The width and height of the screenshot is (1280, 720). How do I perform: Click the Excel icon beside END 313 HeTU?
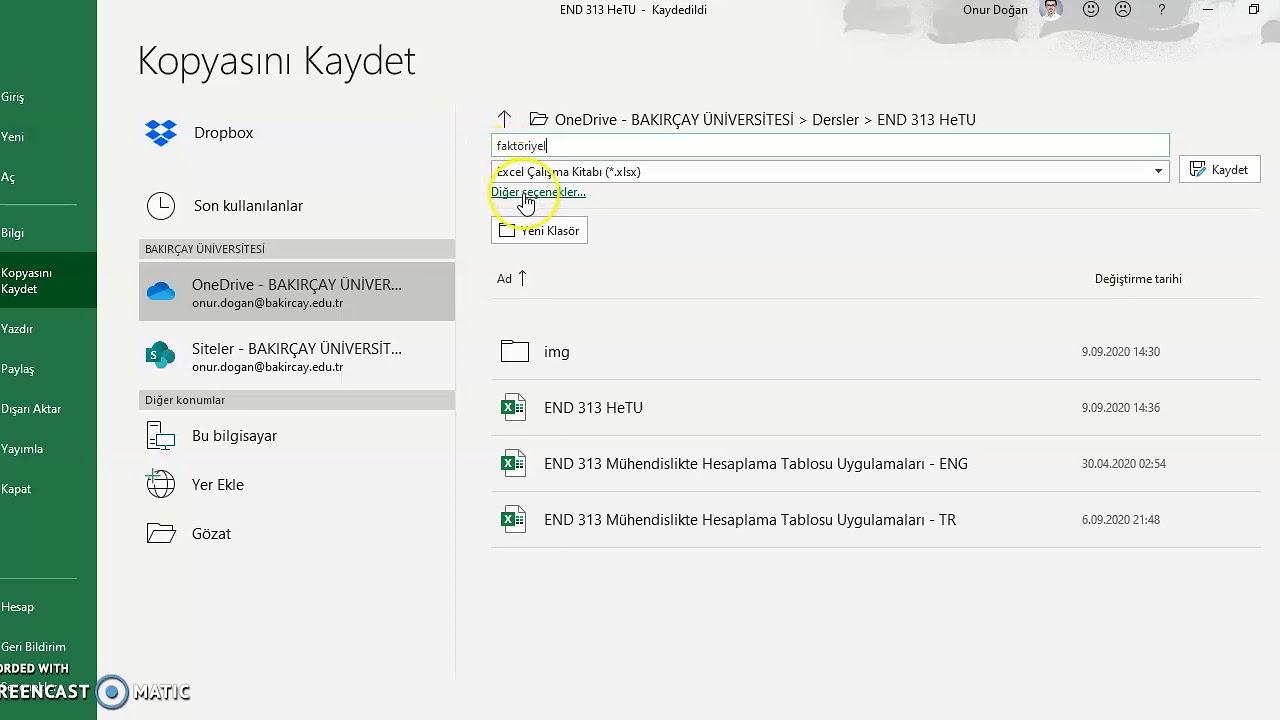click(513, 407)
